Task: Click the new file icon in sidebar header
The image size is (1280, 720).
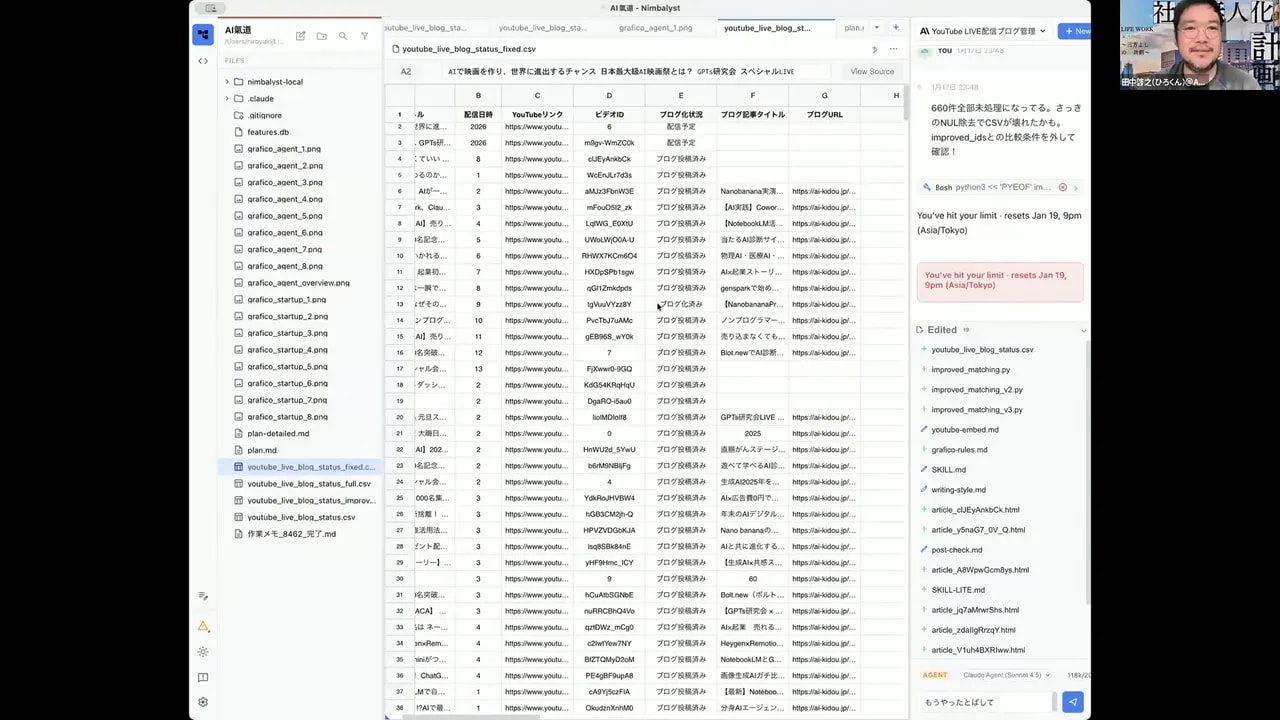Action: click(300, 36)
